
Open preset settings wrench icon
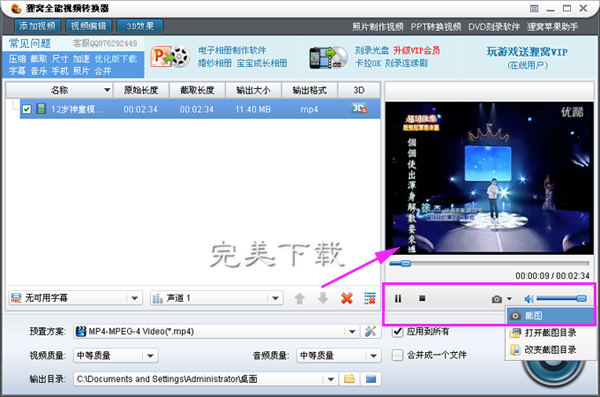[370, 331]
